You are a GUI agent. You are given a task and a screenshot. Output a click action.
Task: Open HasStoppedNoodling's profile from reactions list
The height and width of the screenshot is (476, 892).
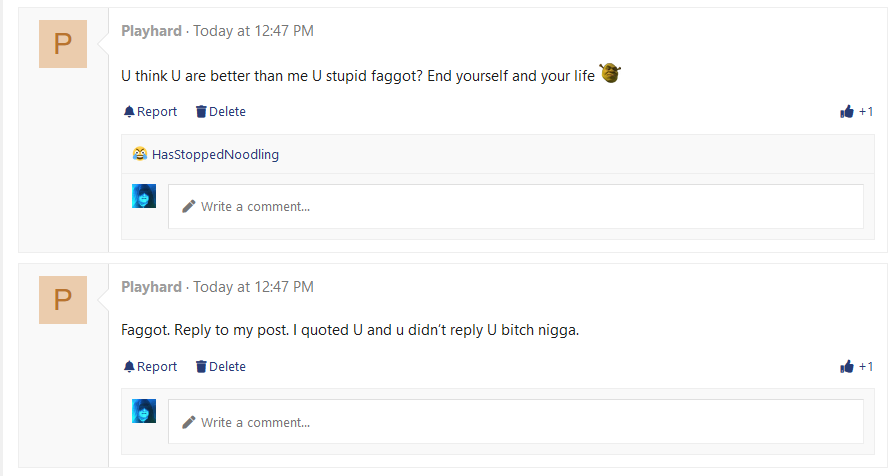[215, 154]
